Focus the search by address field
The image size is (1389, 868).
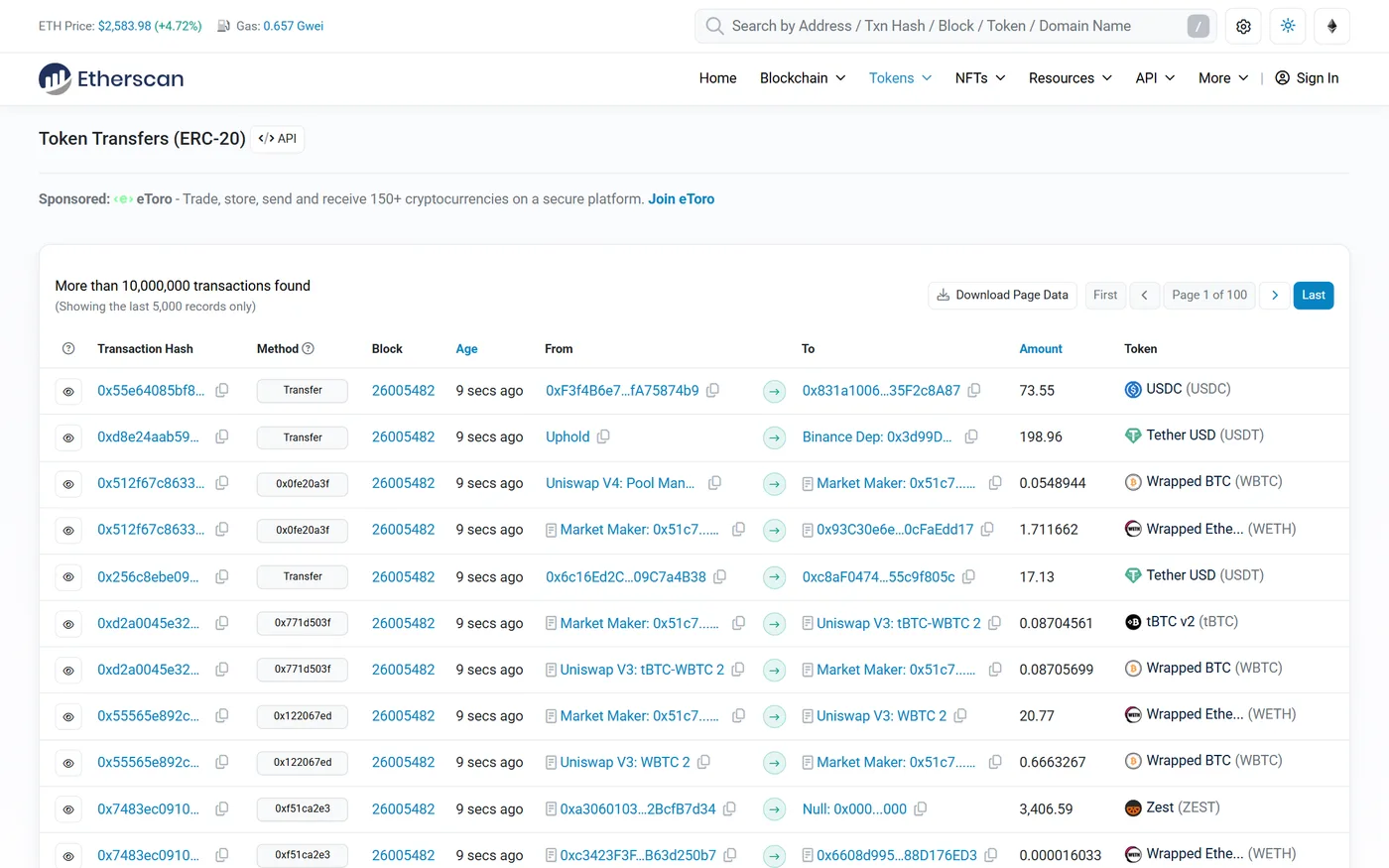pos(956,26)
